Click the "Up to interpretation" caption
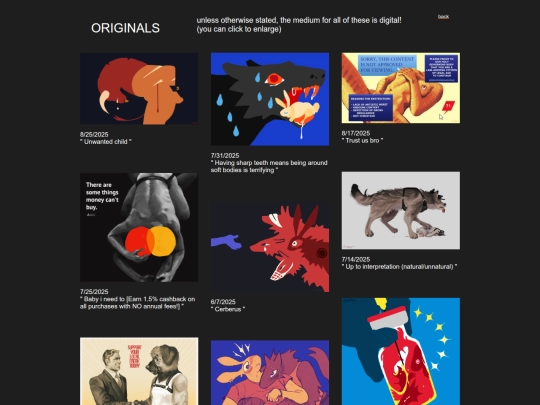 pyautogui.click(x=399, y=267)
